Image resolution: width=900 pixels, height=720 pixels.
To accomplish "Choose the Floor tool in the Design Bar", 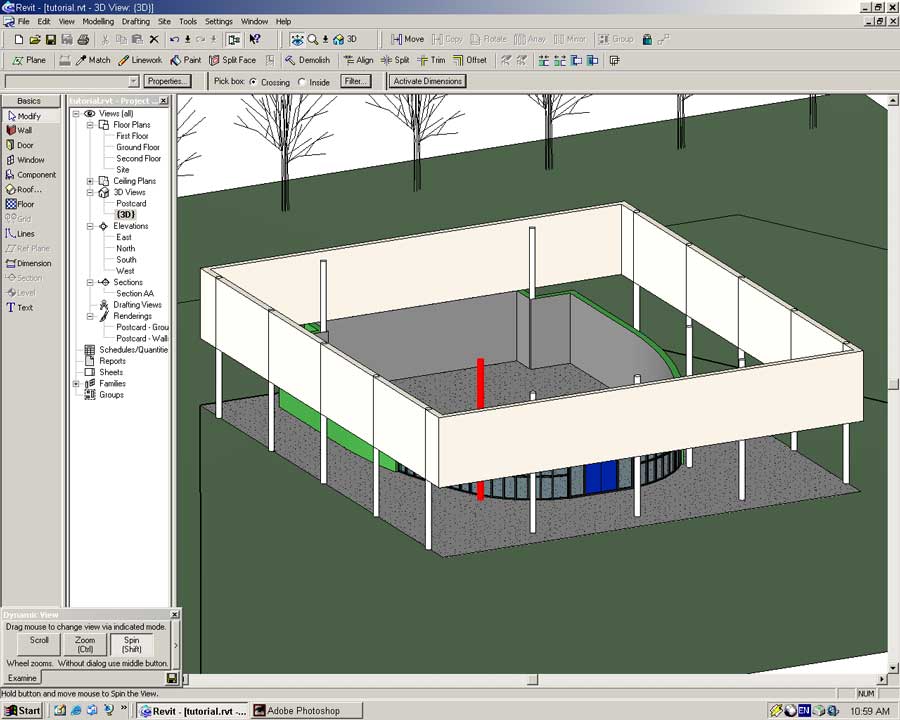I will click(x=20, y=204).
